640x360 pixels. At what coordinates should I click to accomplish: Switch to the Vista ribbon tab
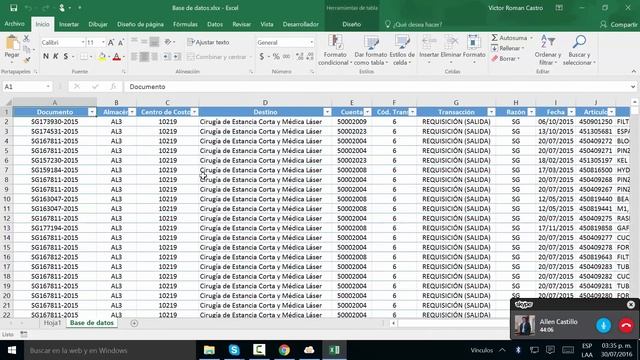tap(267, 24)
